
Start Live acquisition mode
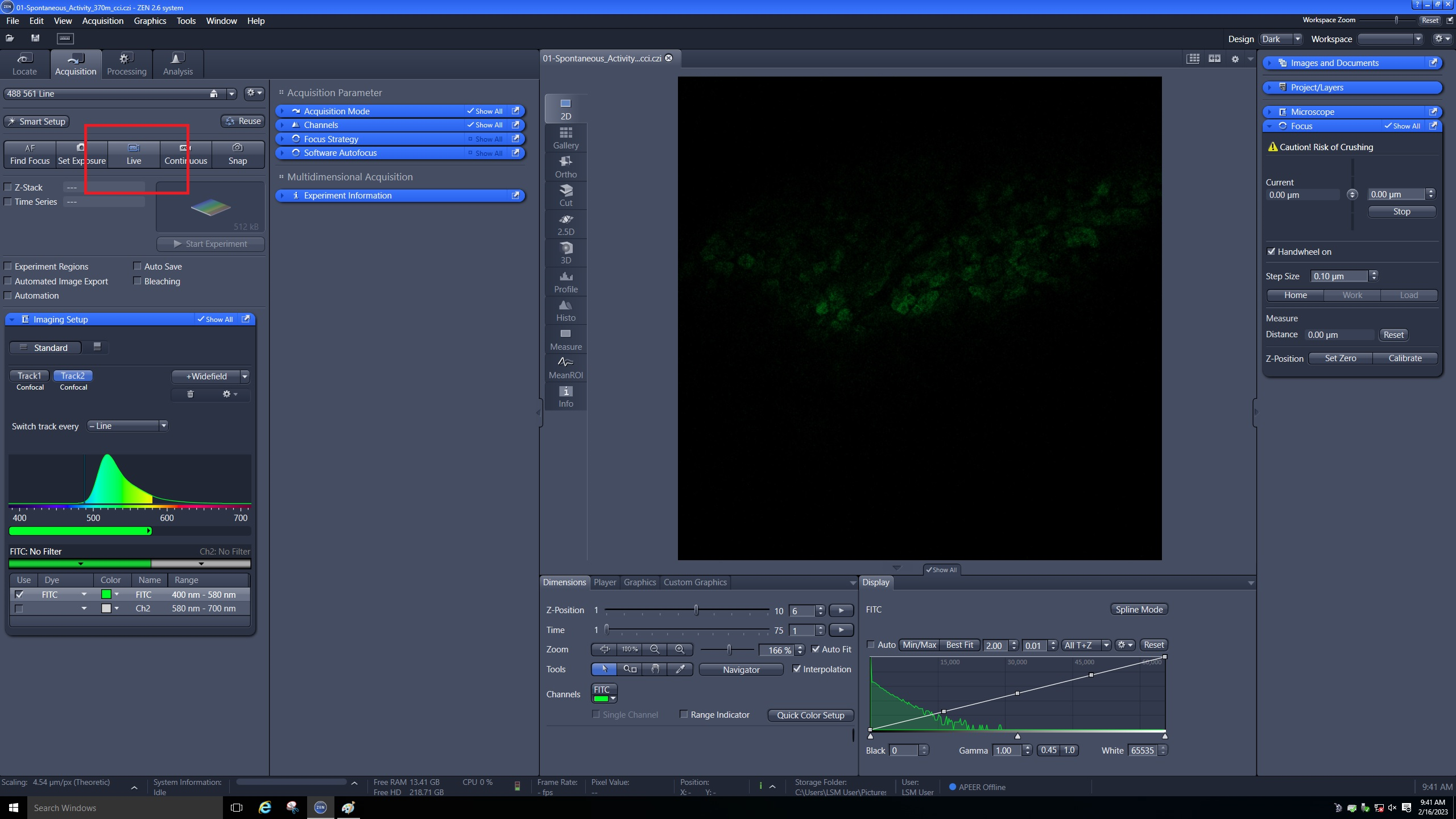click(x=134, y=154)
